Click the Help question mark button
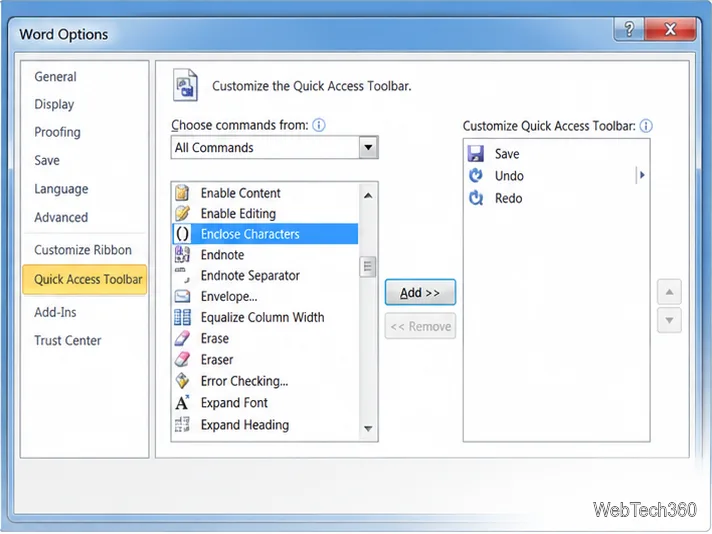This screenshot has height=534, width=712. (x=629, y=30)
